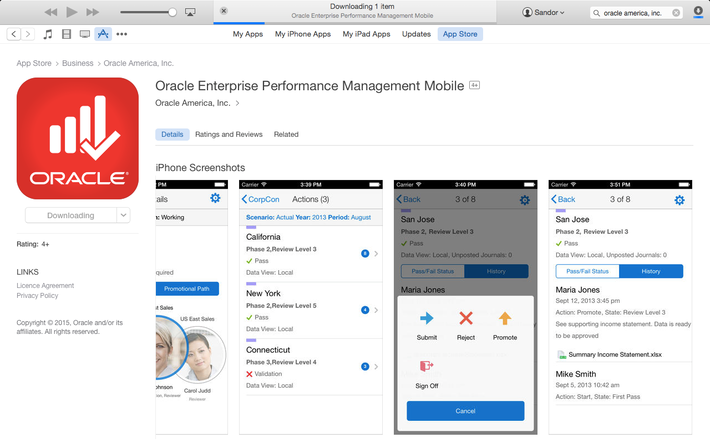Switch to the Movies library icon
This screenshot has height=443, width=710.
coord(66,34)
